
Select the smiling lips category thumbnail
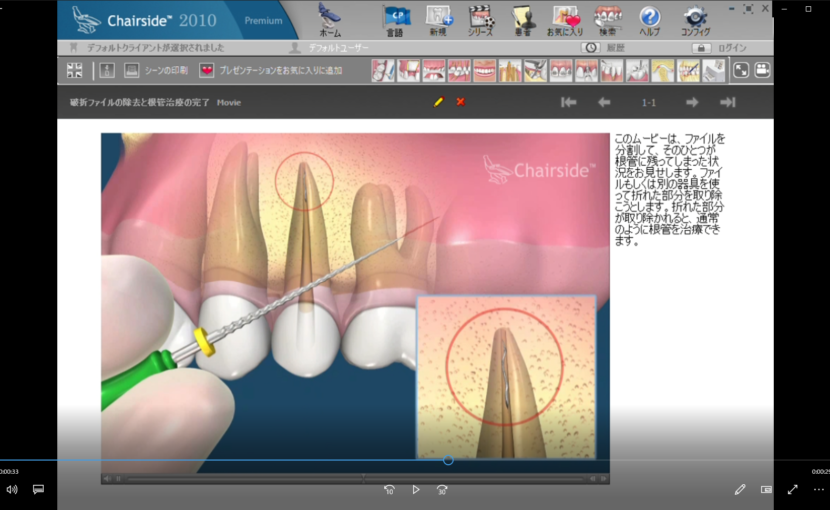coord(484,70)
